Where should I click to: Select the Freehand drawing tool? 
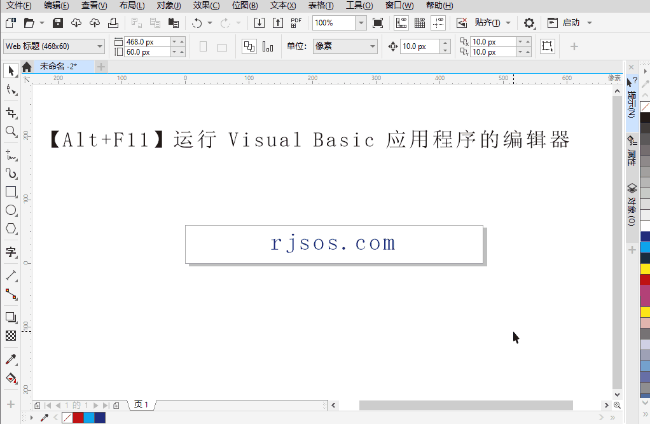[11, 155]
